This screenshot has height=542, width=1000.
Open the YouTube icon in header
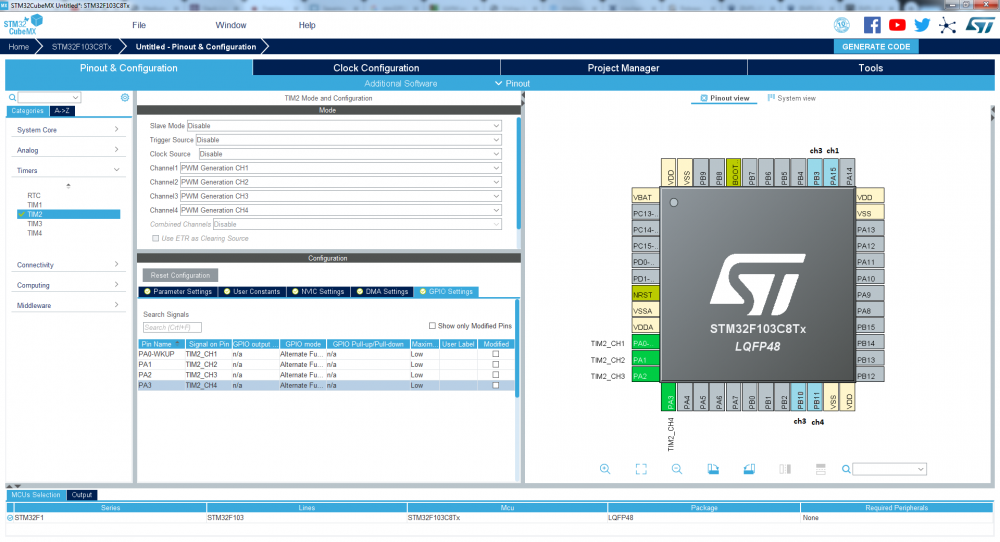tap(897, 25)
